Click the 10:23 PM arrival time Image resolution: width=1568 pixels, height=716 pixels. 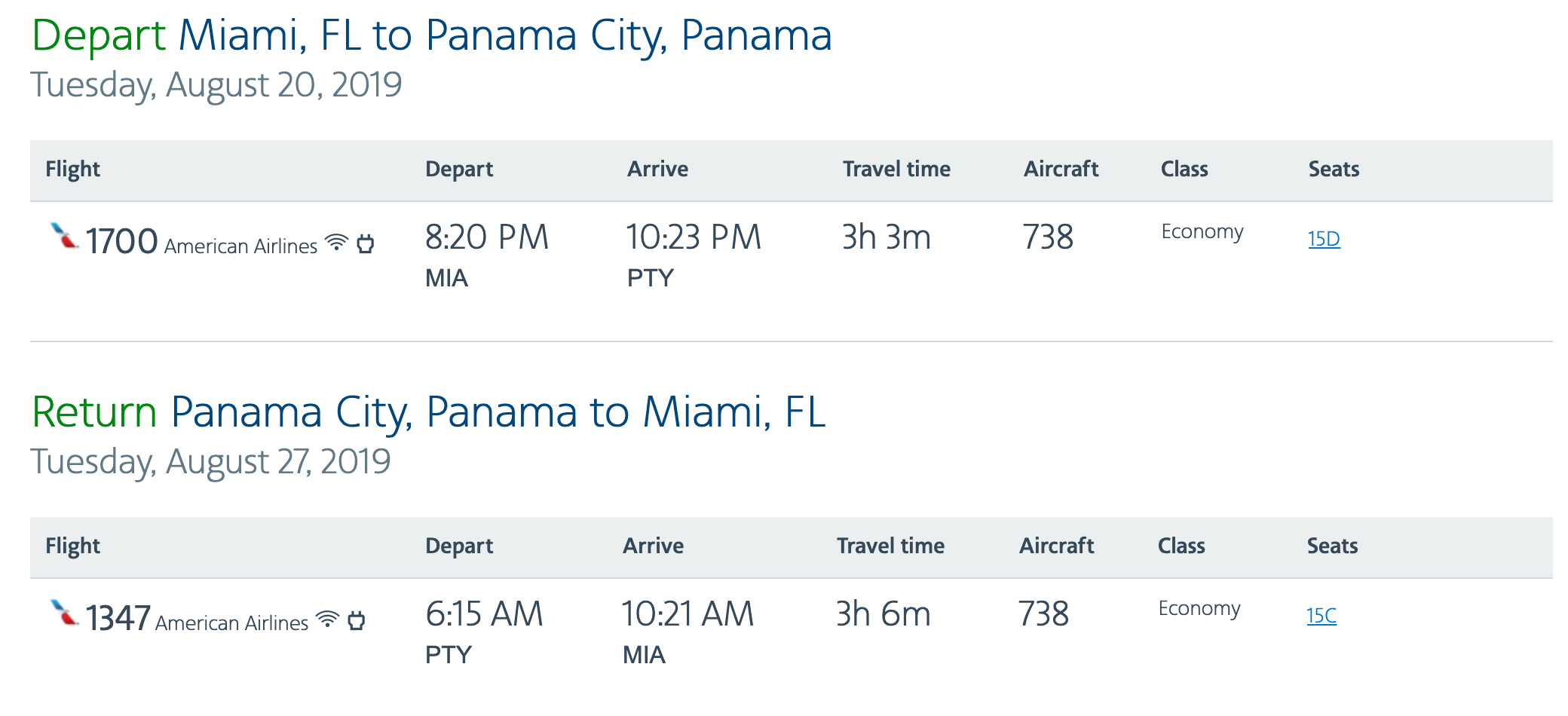694,237
